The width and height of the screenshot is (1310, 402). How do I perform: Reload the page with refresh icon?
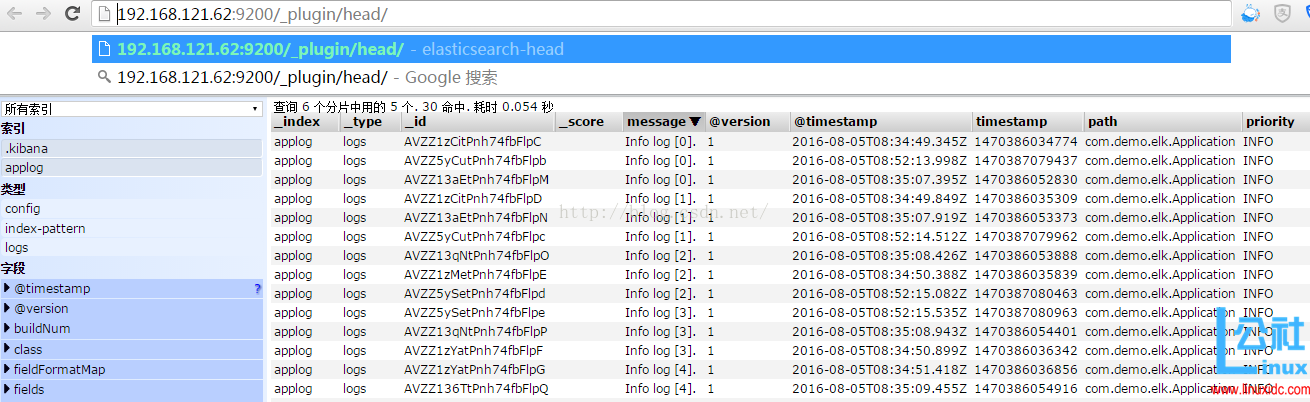(72, 14)
